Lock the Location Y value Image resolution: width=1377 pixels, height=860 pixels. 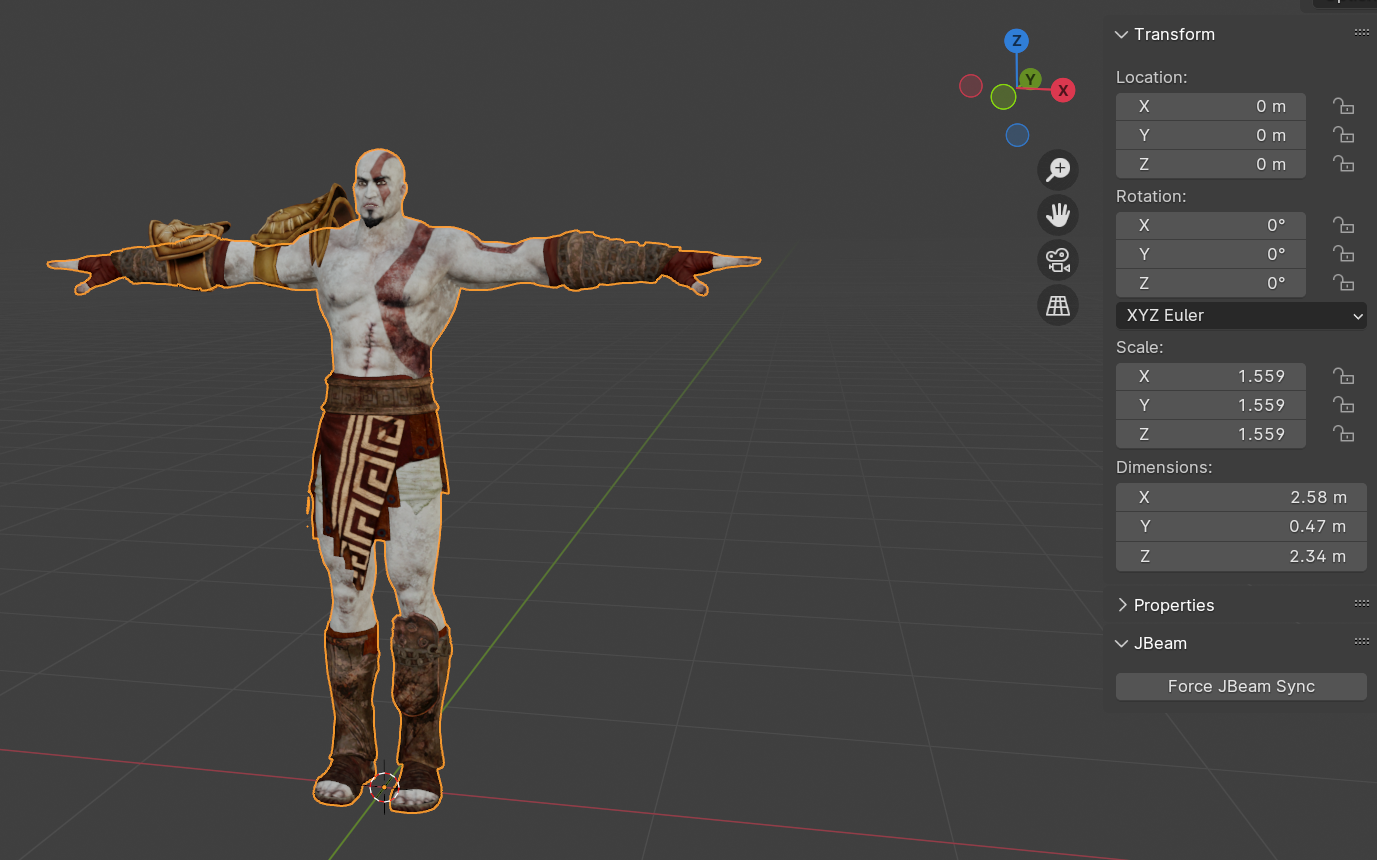point(1343,135)
